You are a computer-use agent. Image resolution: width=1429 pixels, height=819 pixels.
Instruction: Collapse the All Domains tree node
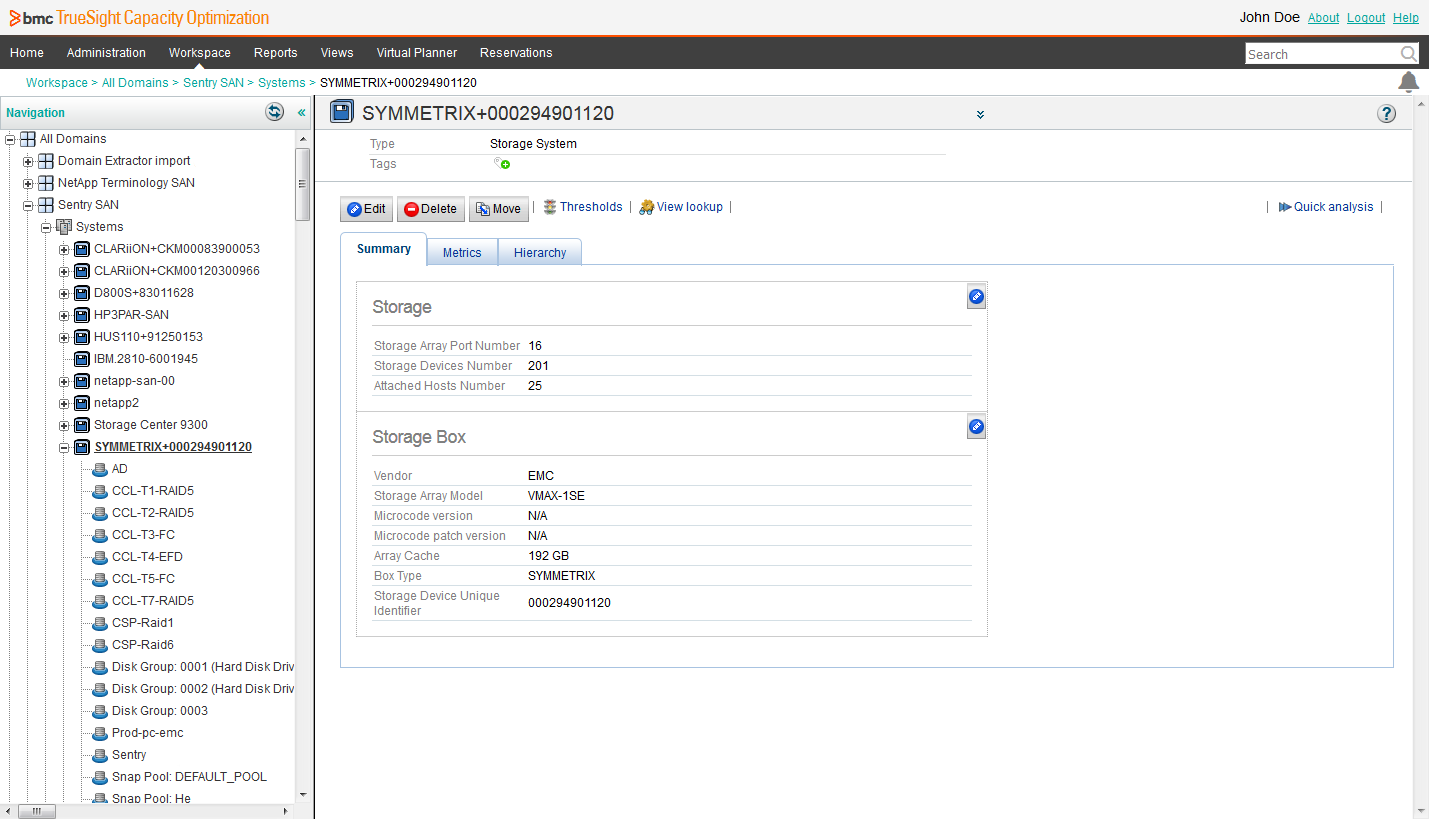10,139
